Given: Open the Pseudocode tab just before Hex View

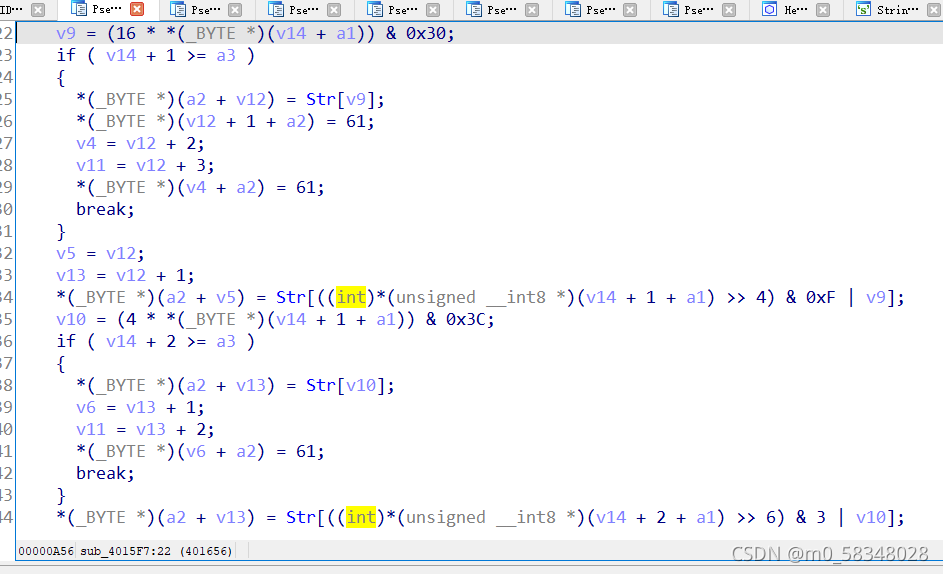Looking at the screenshot, I should click(x=698, y=10).
